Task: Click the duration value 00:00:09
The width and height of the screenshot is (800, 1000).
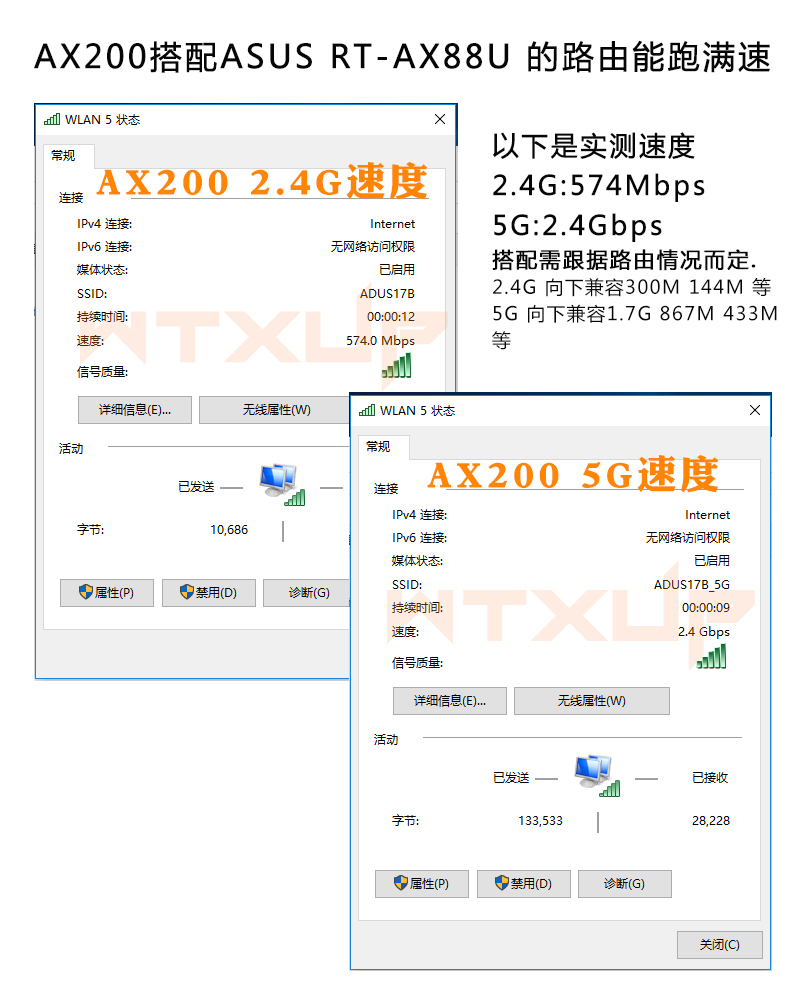Action: tap(706, 608)
